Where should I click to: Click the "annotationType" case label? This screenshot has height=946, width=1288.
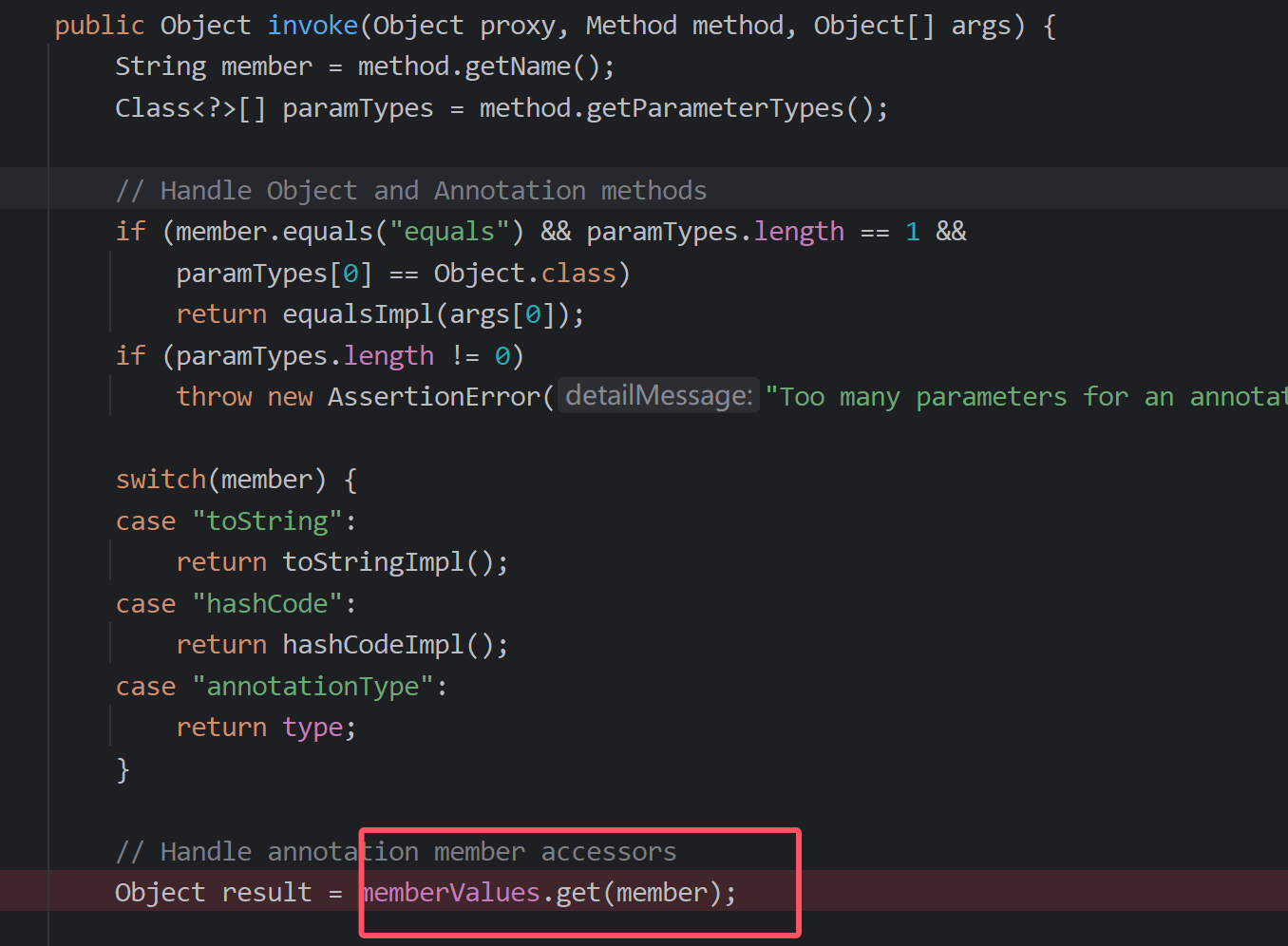(313, 687)
